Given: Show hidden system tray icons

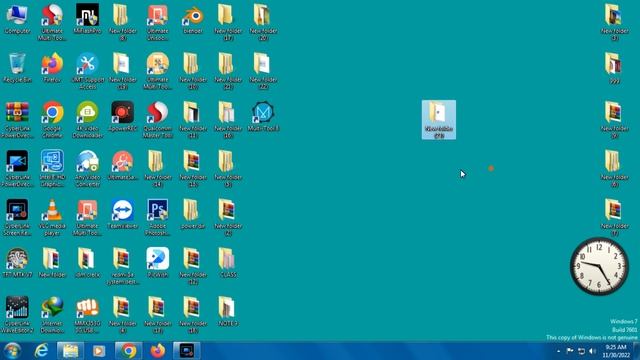Looking at the screenshot, I should click(x=558, y=351).
